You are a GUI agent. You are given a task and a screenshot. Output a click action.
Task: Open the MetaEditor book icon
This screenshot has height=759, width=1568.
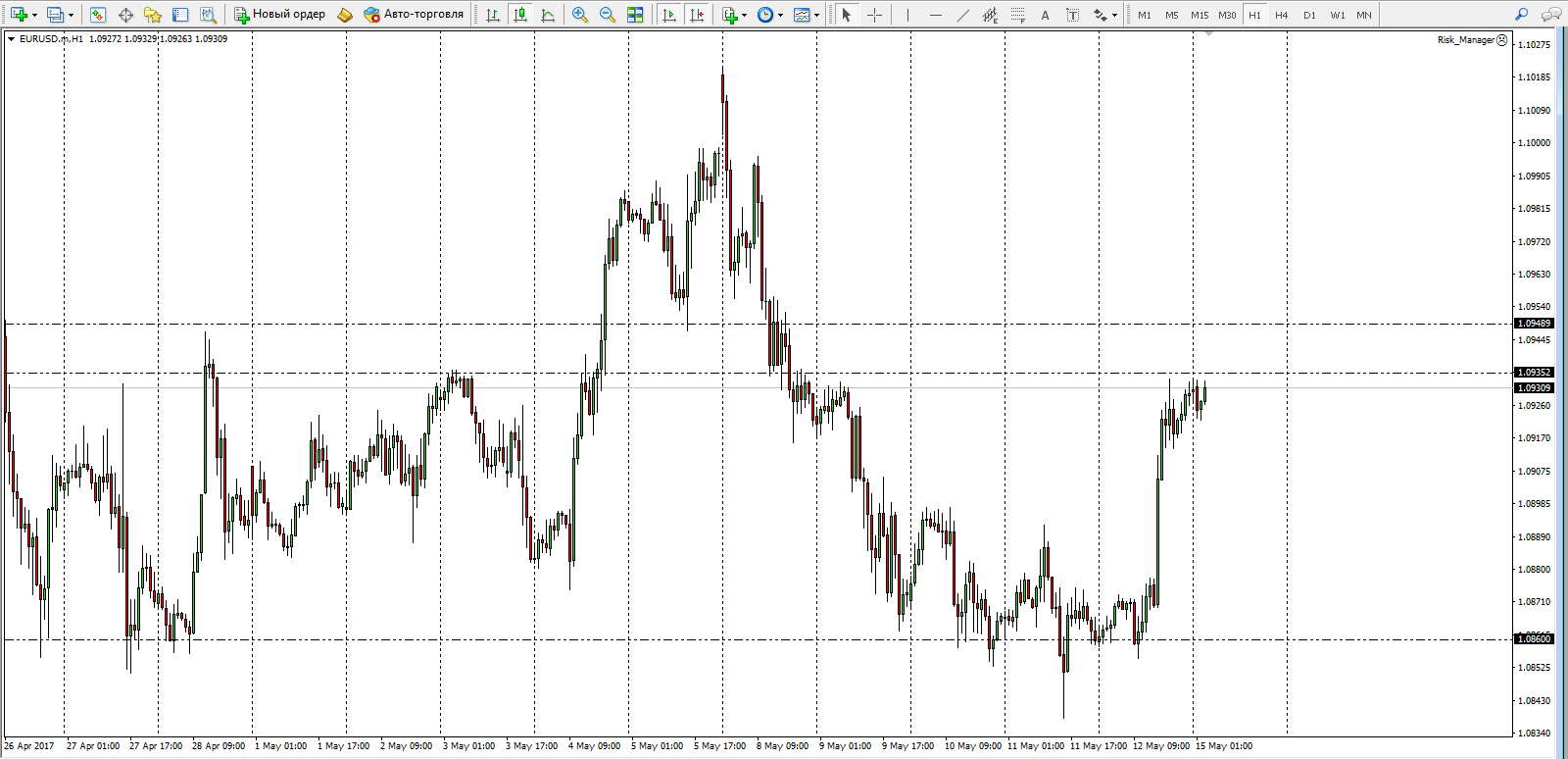[345, 15]
